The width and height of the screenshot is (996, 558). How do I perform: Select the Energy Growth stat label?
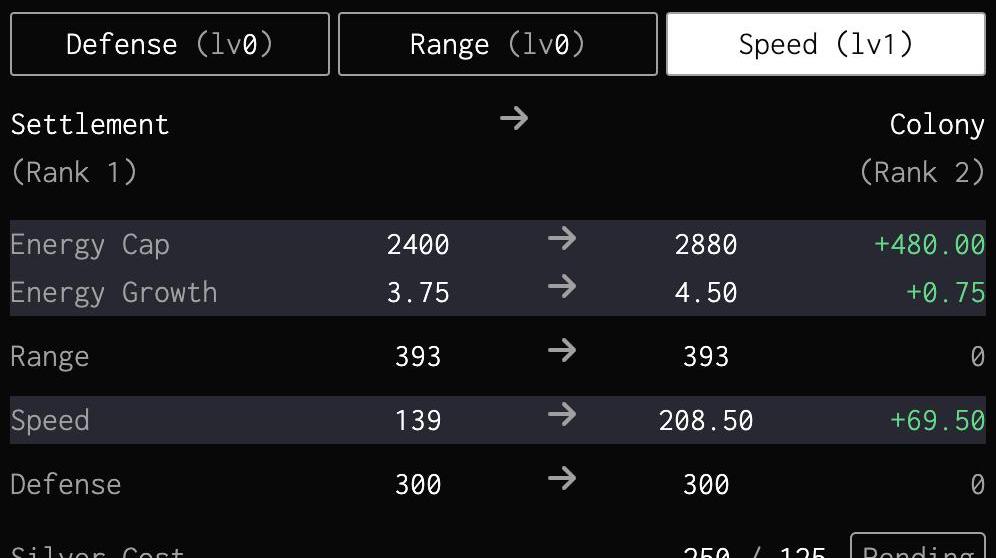click(114, 293)
